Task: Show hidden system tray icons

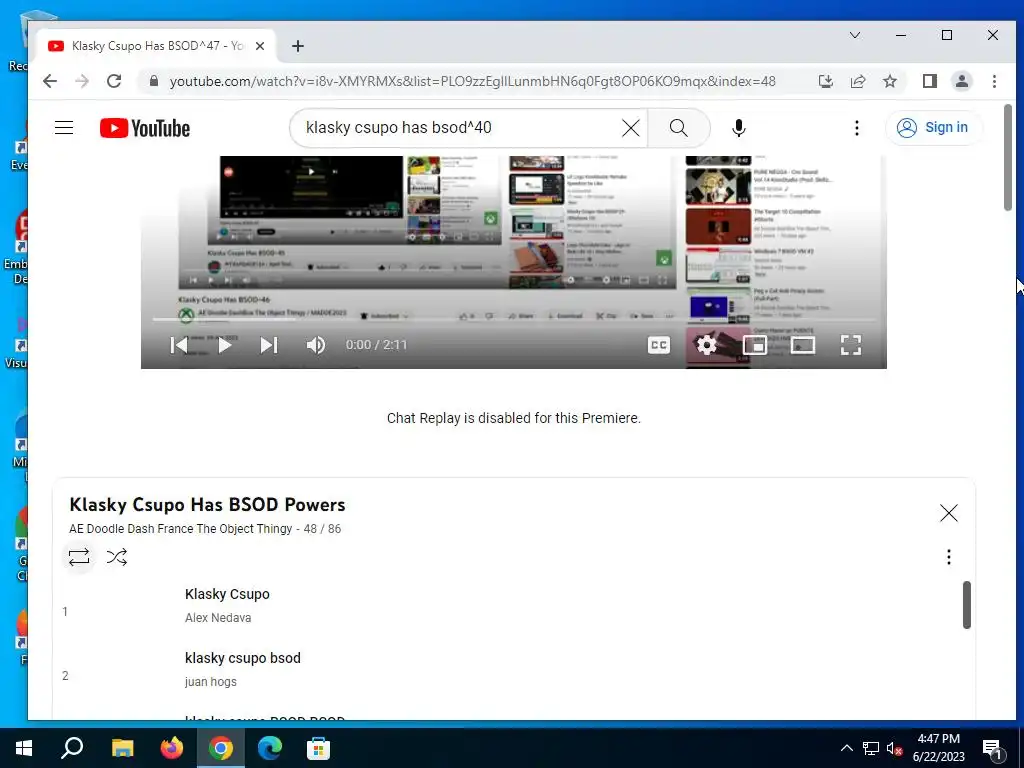Action: 846,748
